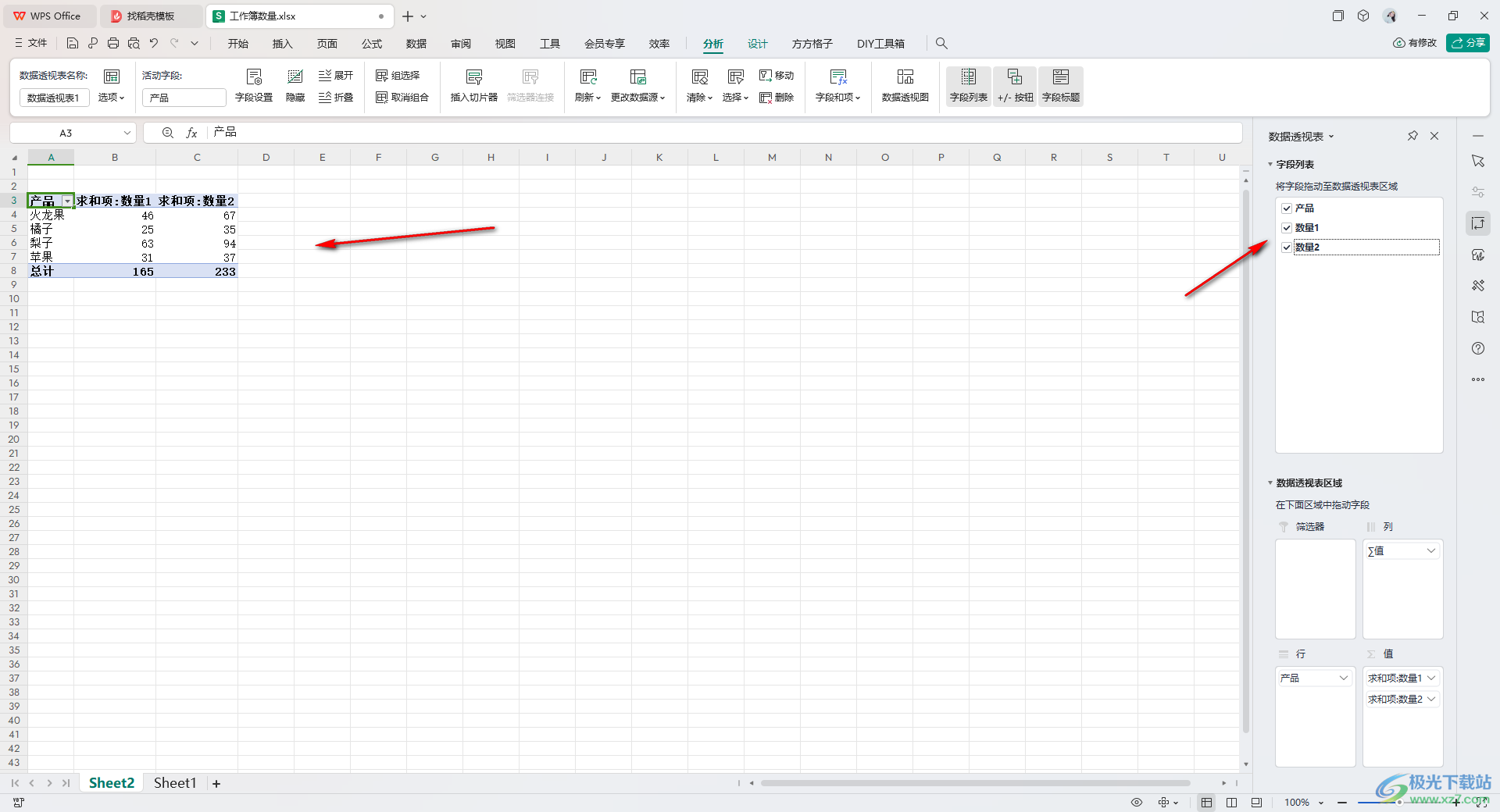The height and width of the screenshot is (812, 1500).
Task: Open the 字段设置 field settings dialog
Action: [x=254, y=85]
